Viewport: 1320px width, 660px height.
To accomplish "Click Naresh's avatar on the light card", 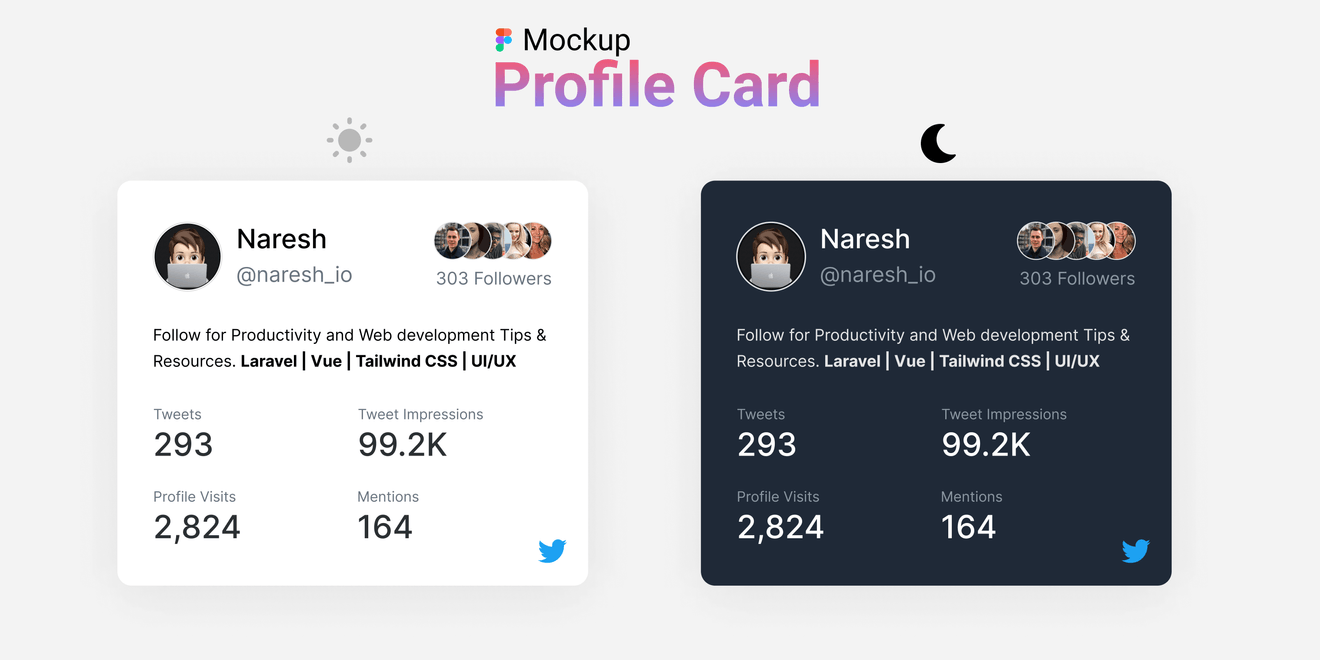I will [x=187, y=257].
